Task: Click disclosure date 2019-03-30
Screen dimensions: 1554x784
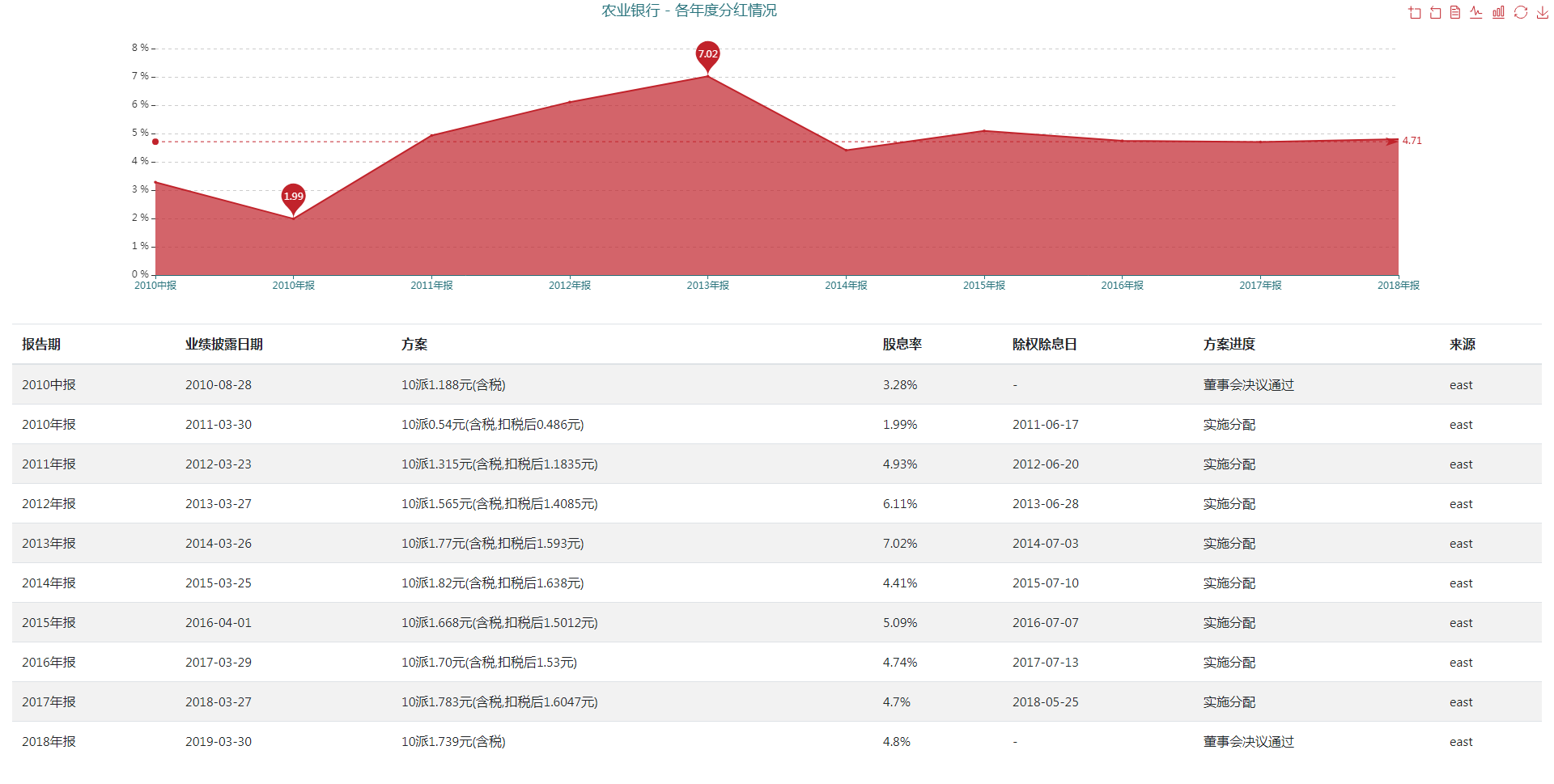Action: click(219, 742)
